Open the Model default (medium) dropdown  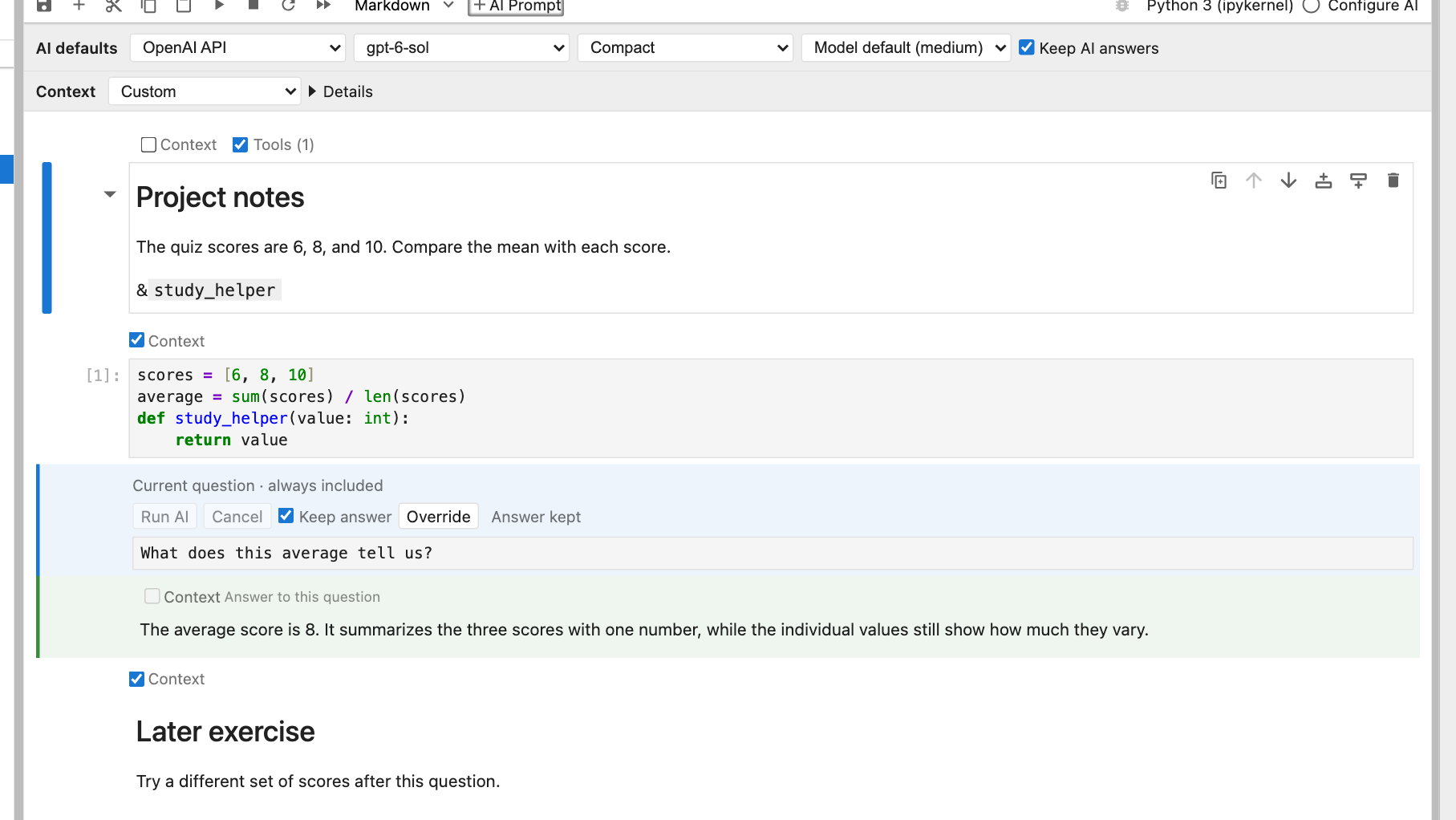906,48
